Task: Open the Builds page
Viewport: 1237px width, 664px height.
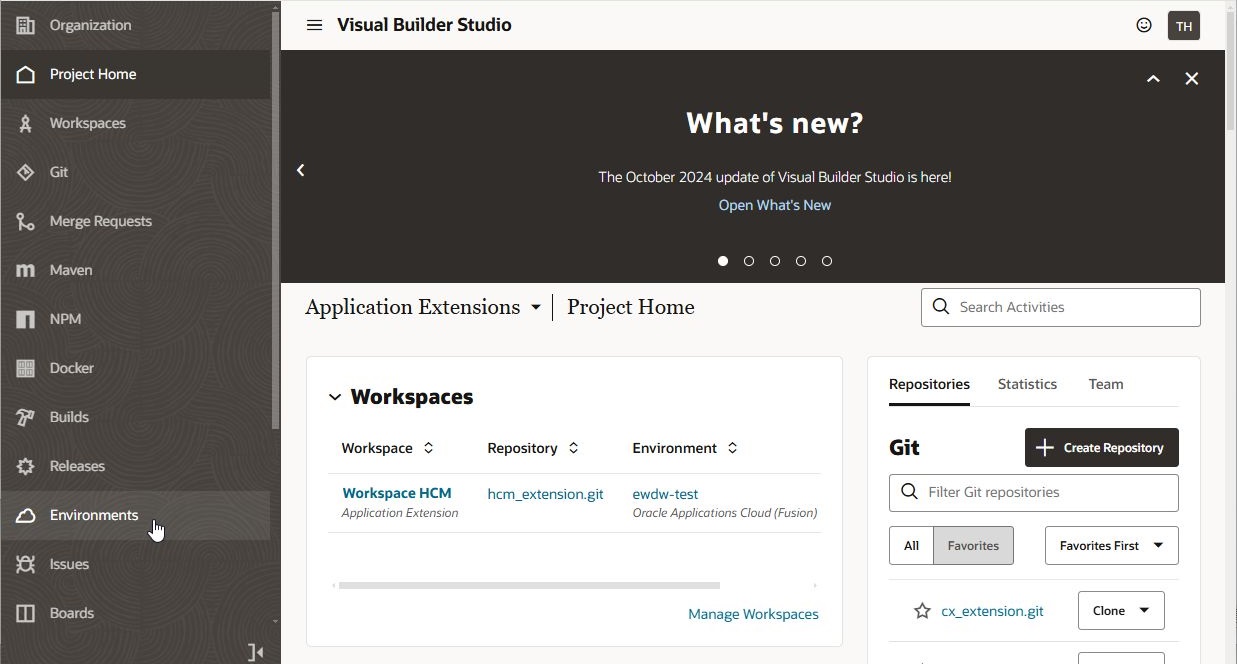Action: point(69,417)
